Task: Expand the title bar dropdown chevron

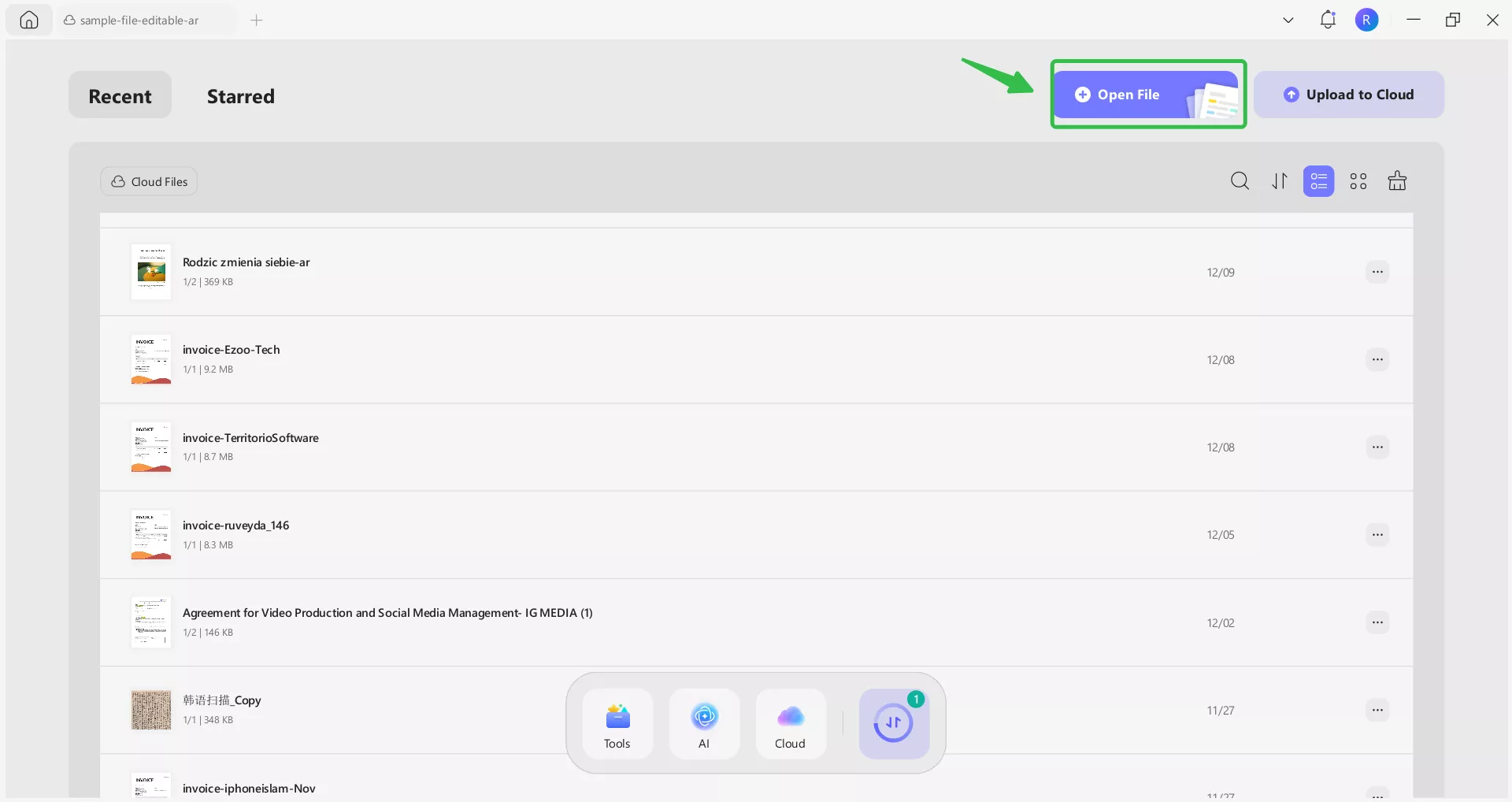Action: coord(1288,20)
